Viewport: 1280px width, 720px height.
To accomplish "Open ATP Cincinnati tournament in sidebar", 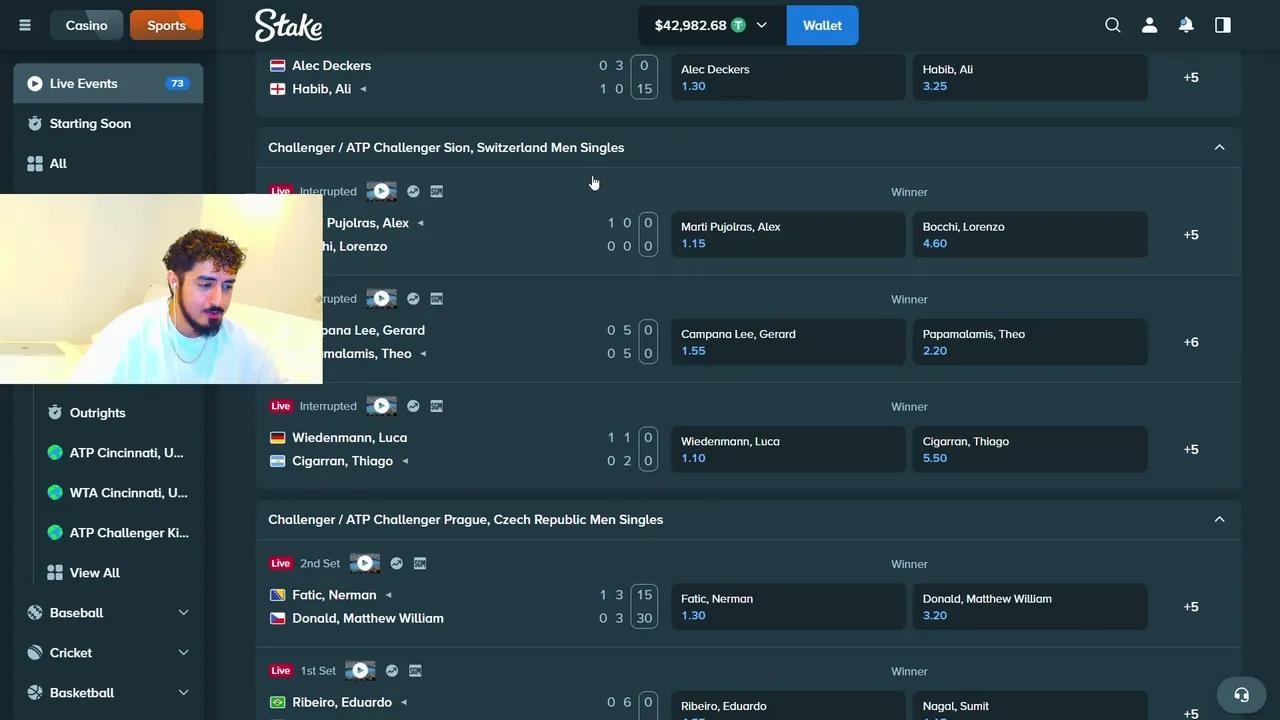I will point(118,452).
